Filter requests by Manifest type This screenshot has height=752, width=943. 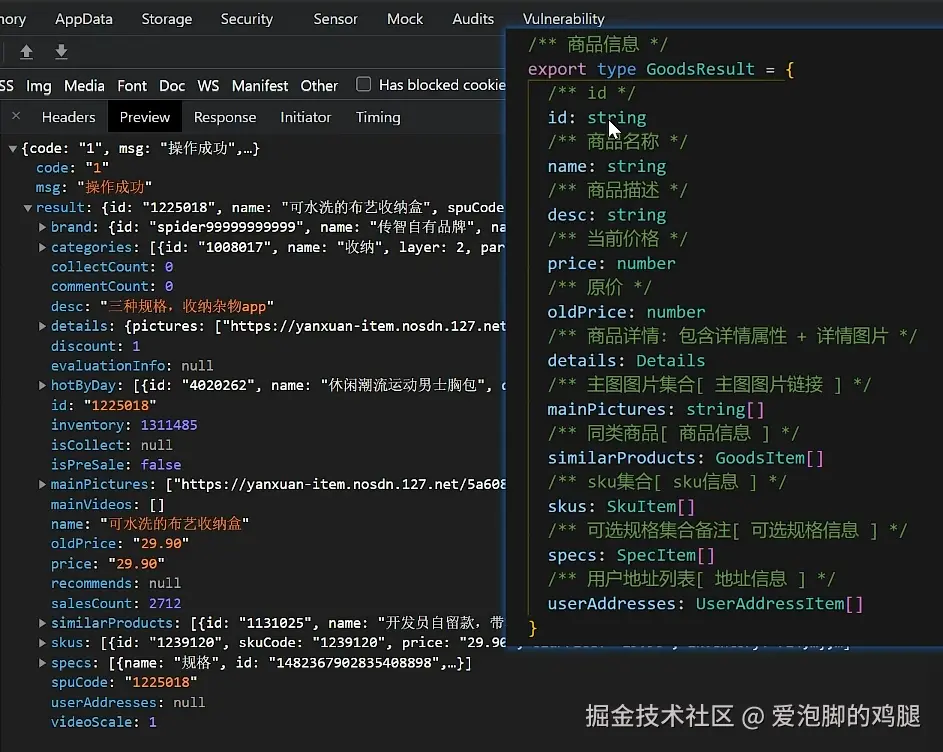260,86
